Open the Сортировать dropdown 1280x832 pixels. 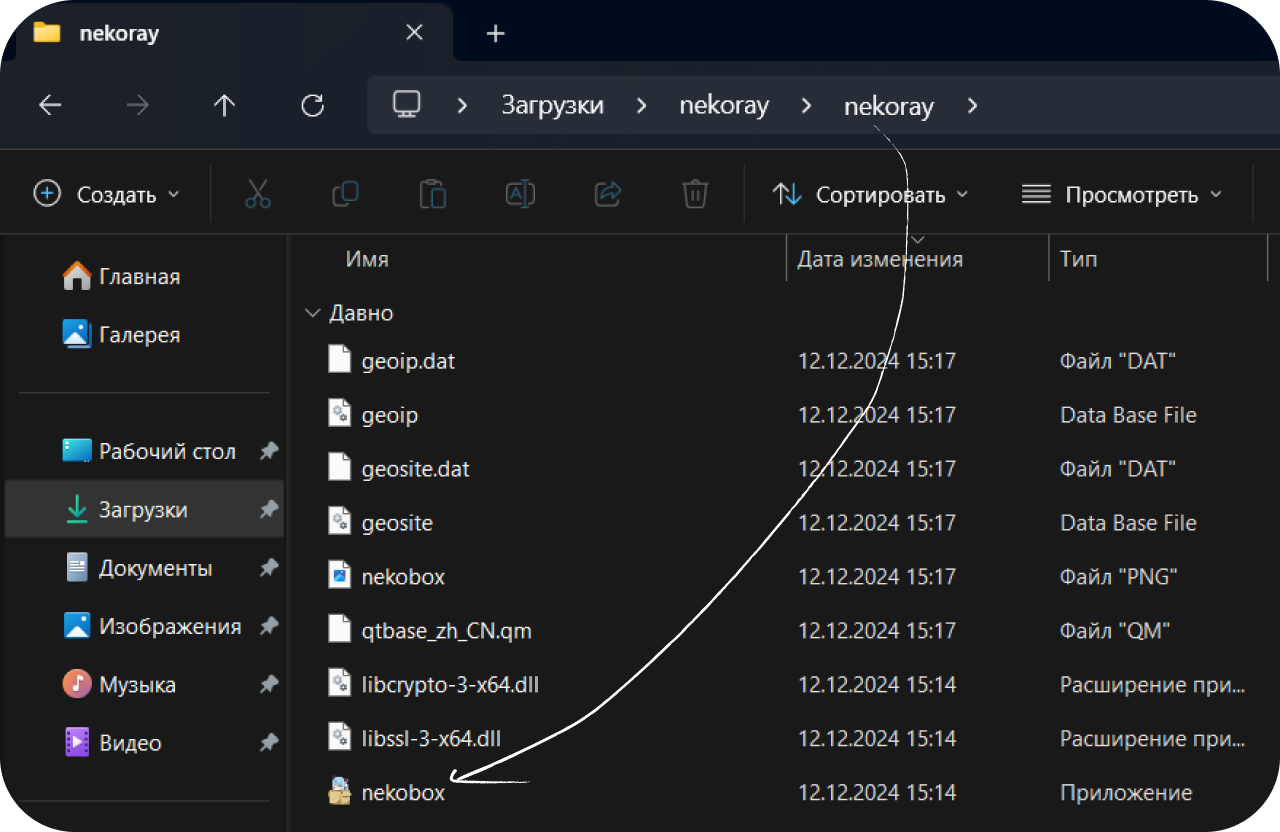click(870, 194)
